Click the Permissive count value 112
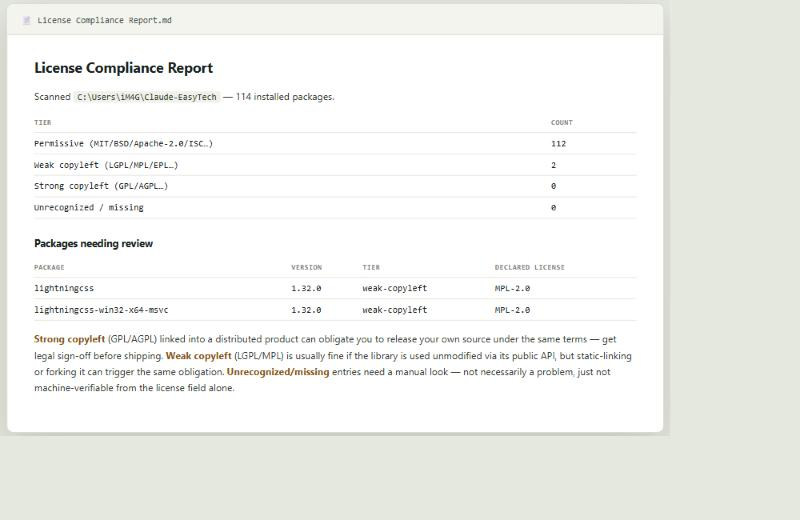800x520 pixels. click(559, 144)
